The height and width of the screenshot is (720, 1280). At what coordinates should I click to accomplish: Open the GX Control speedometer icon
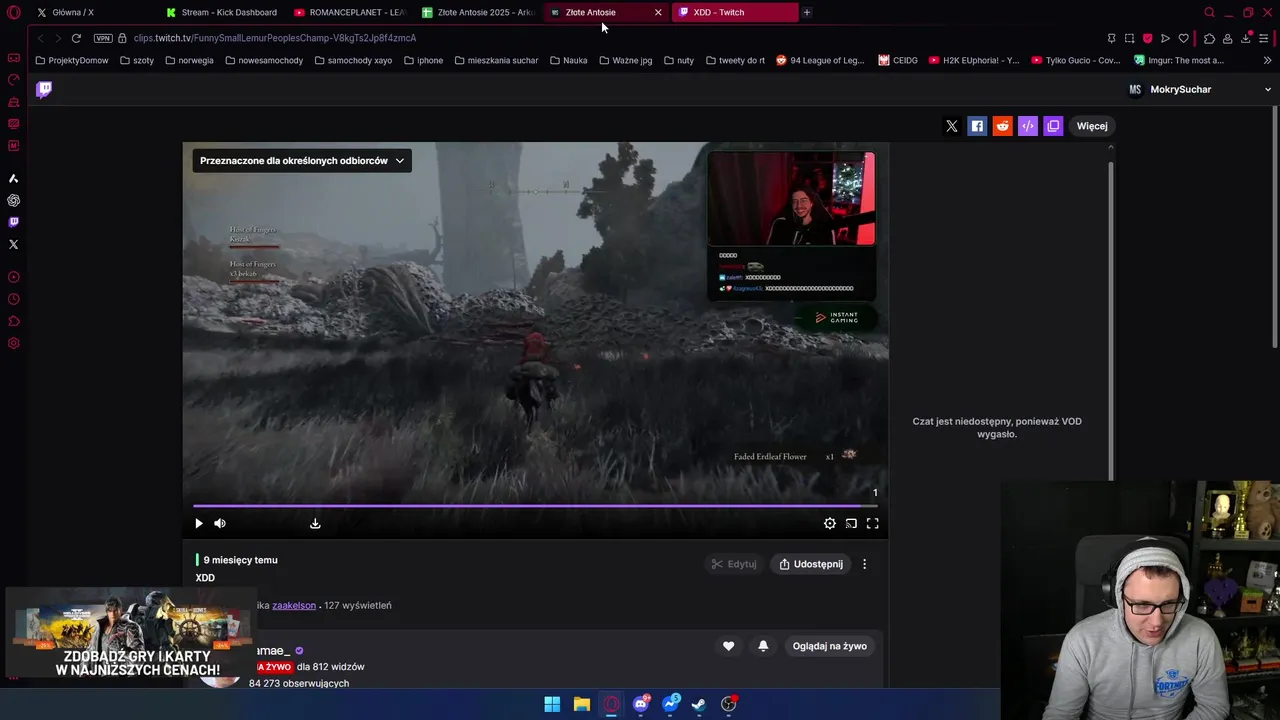pos(13,80)
